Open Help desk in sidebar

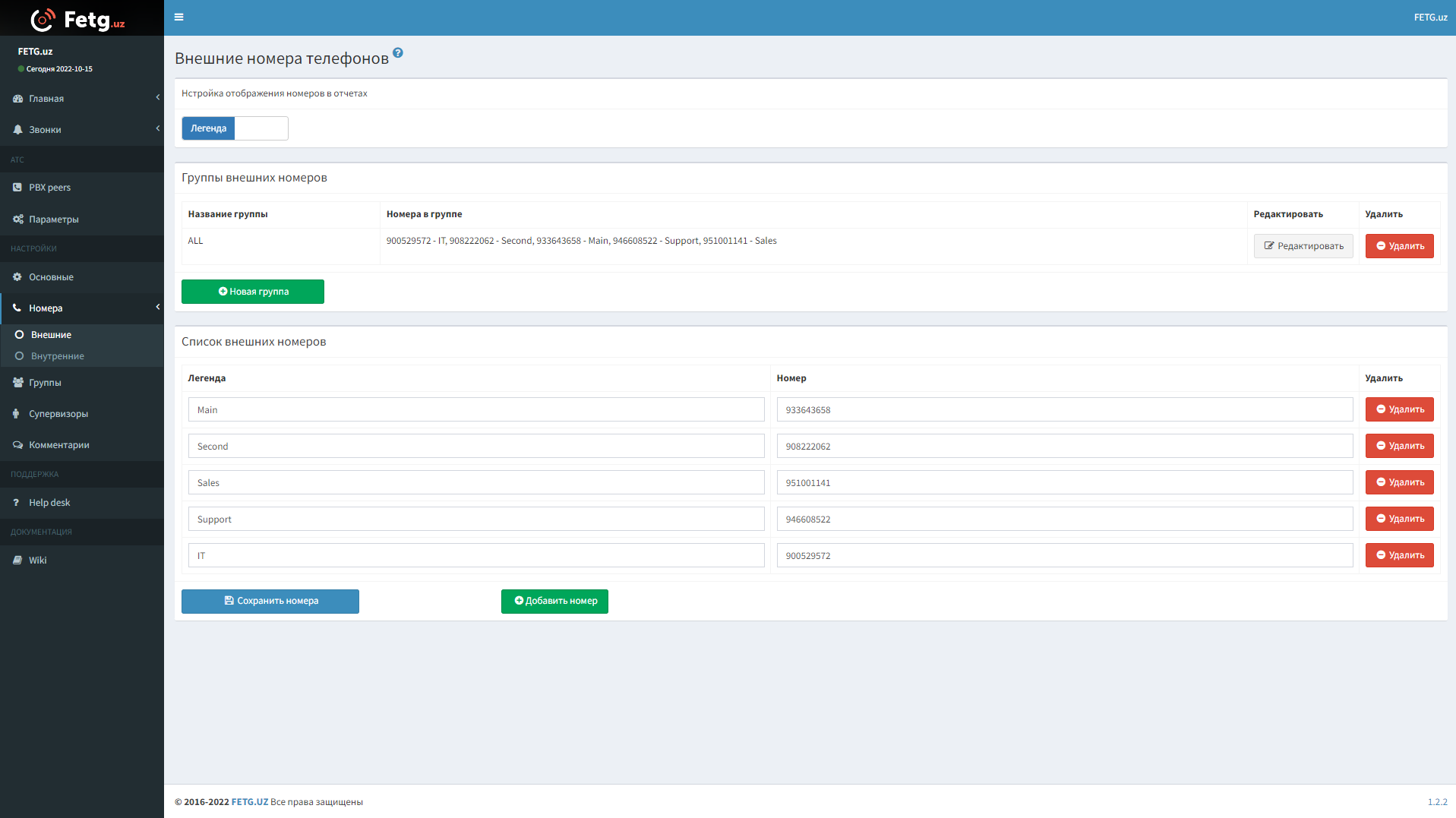coord(49,503)
